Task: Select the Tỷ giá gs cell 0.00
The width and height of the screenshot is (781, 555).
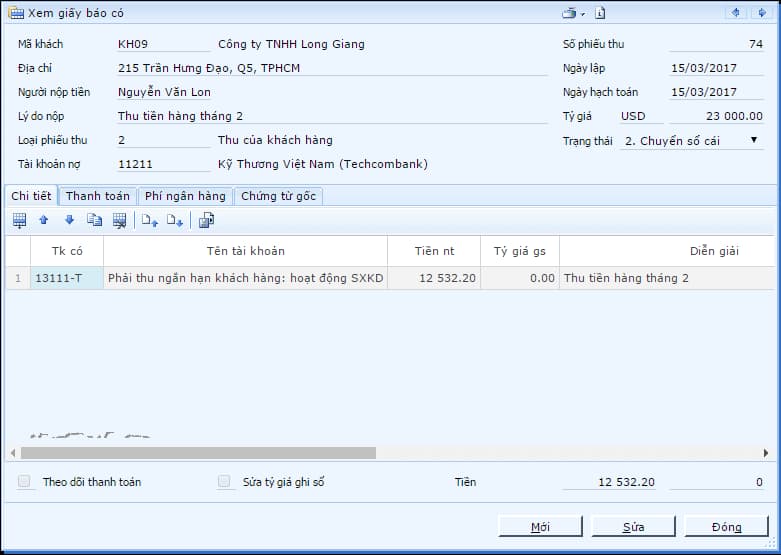Action: click(520, 278)
